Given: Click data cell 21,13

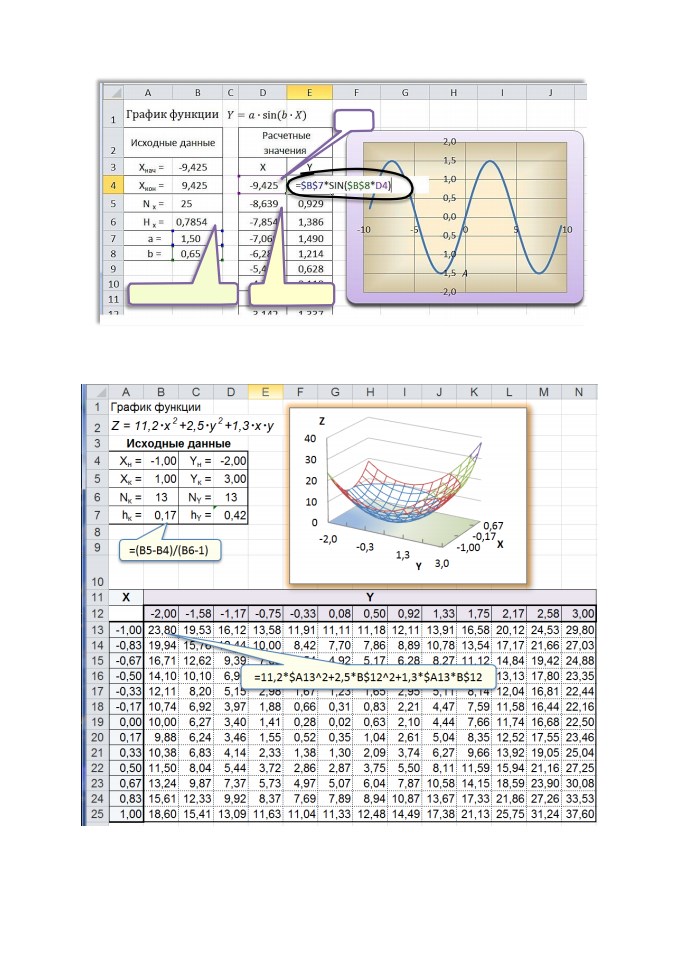Looking at the screenshot, I should tap(475, 814).
